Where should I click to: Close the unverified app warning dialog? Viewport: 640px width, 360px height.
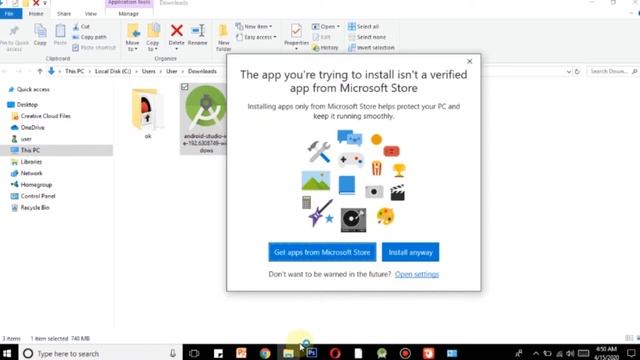[x=469, y=61]
